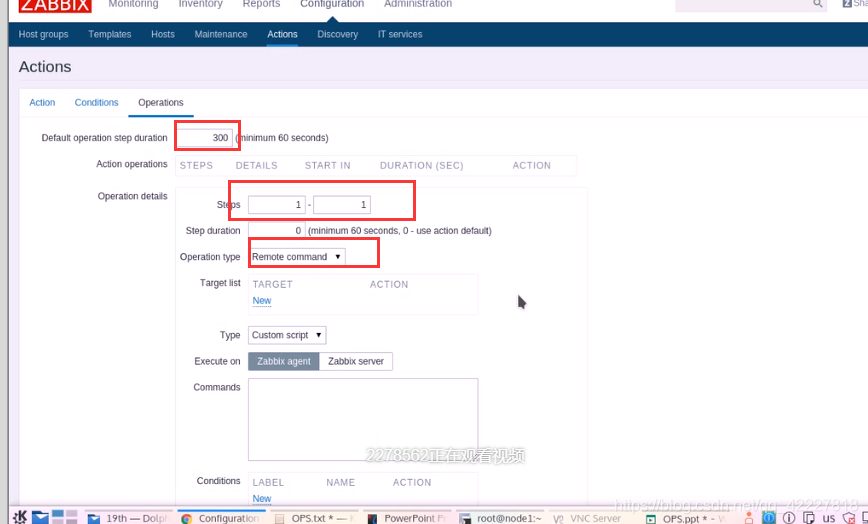868x524 pixels.
Task: Click the Step duration field
Action: coord(277,231)
